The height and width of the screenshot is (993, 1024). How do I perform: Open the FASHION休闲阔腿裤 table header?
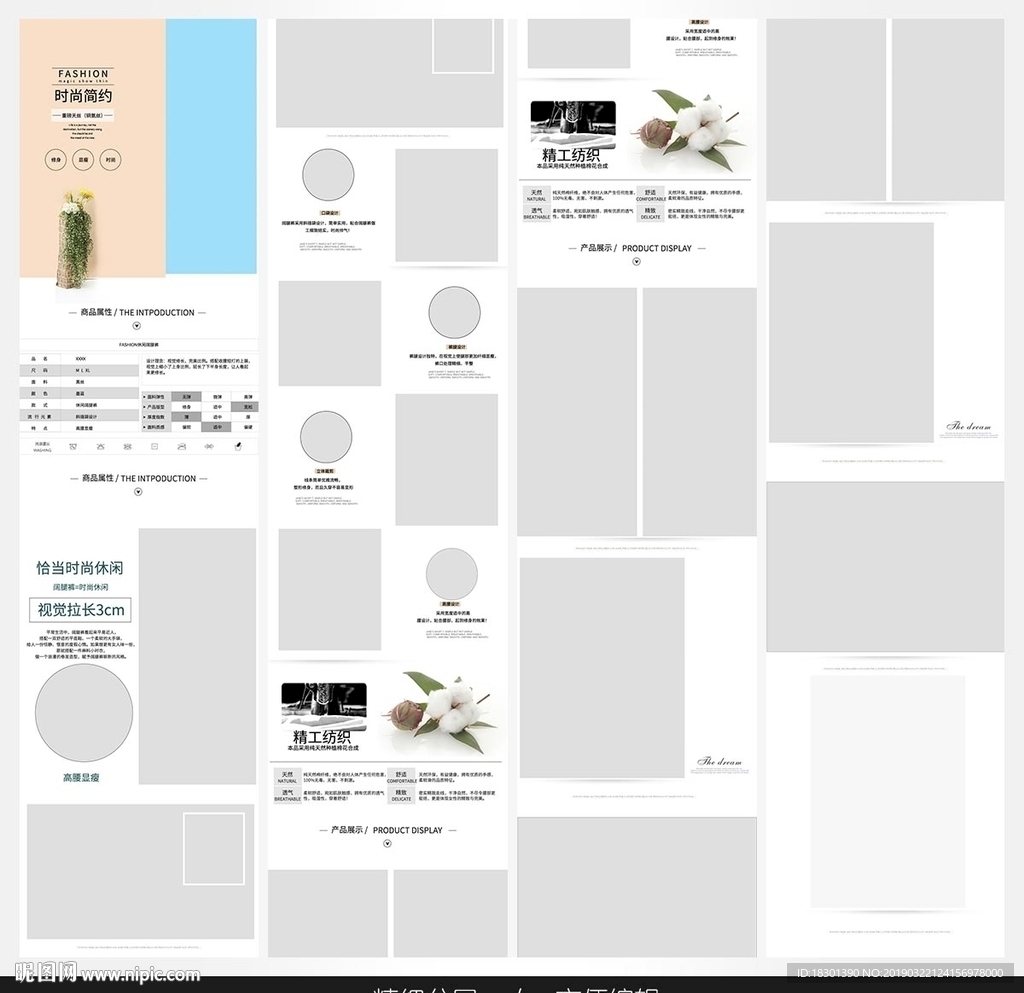click(139, 344)
